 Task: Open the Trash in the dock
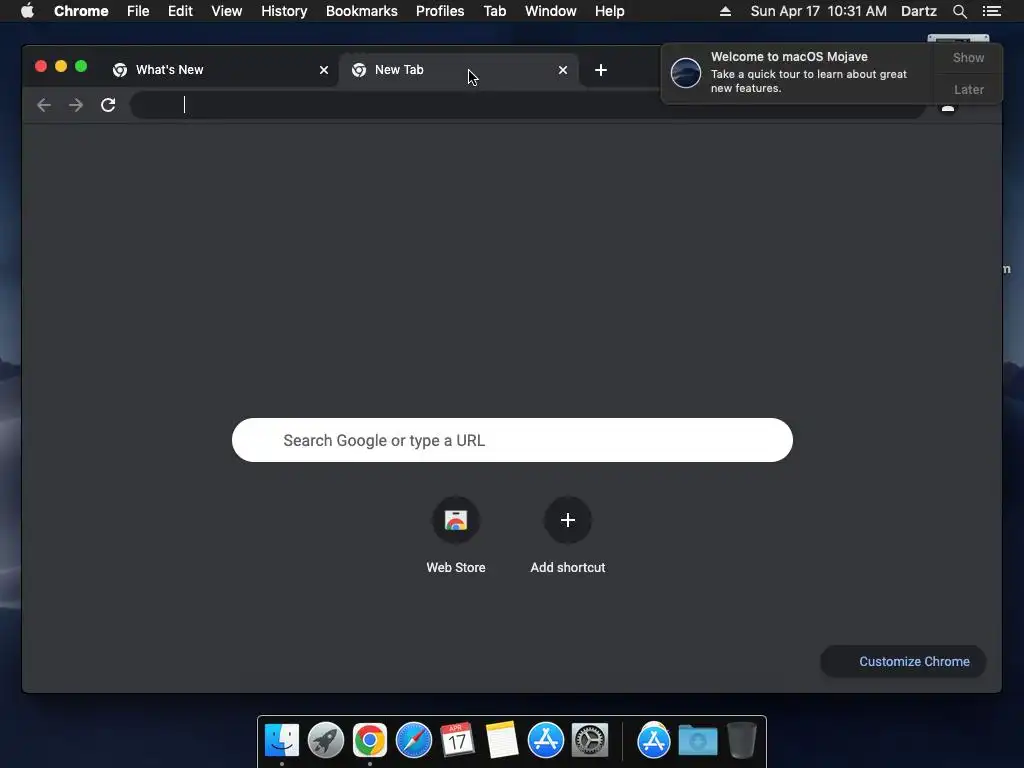tap(742, 741)
